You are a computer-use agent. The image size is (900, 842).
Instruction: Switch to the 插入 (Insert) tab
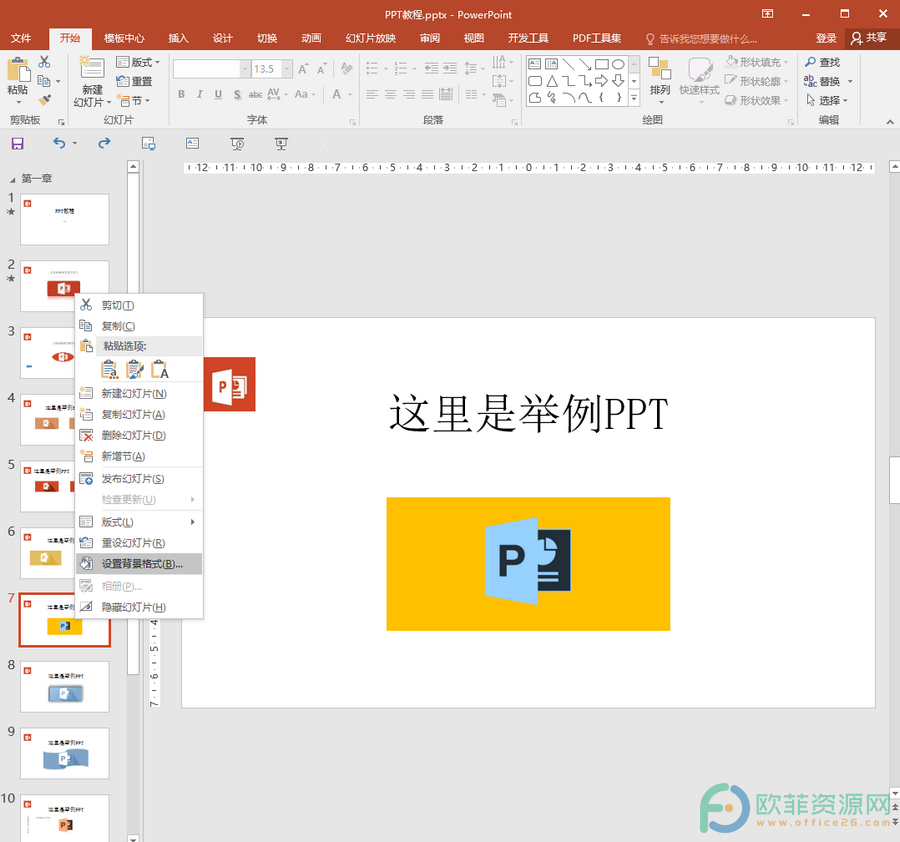pos(179,38)
